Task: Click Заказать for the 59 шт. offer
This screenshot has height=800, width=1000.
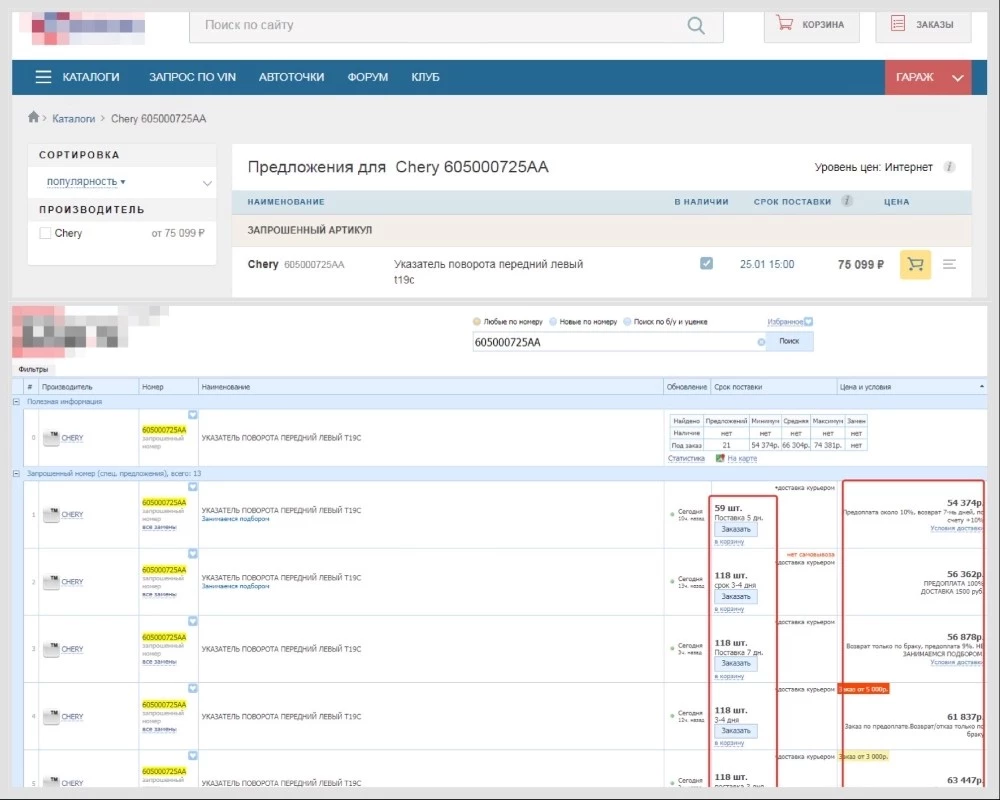Action: 735,529
